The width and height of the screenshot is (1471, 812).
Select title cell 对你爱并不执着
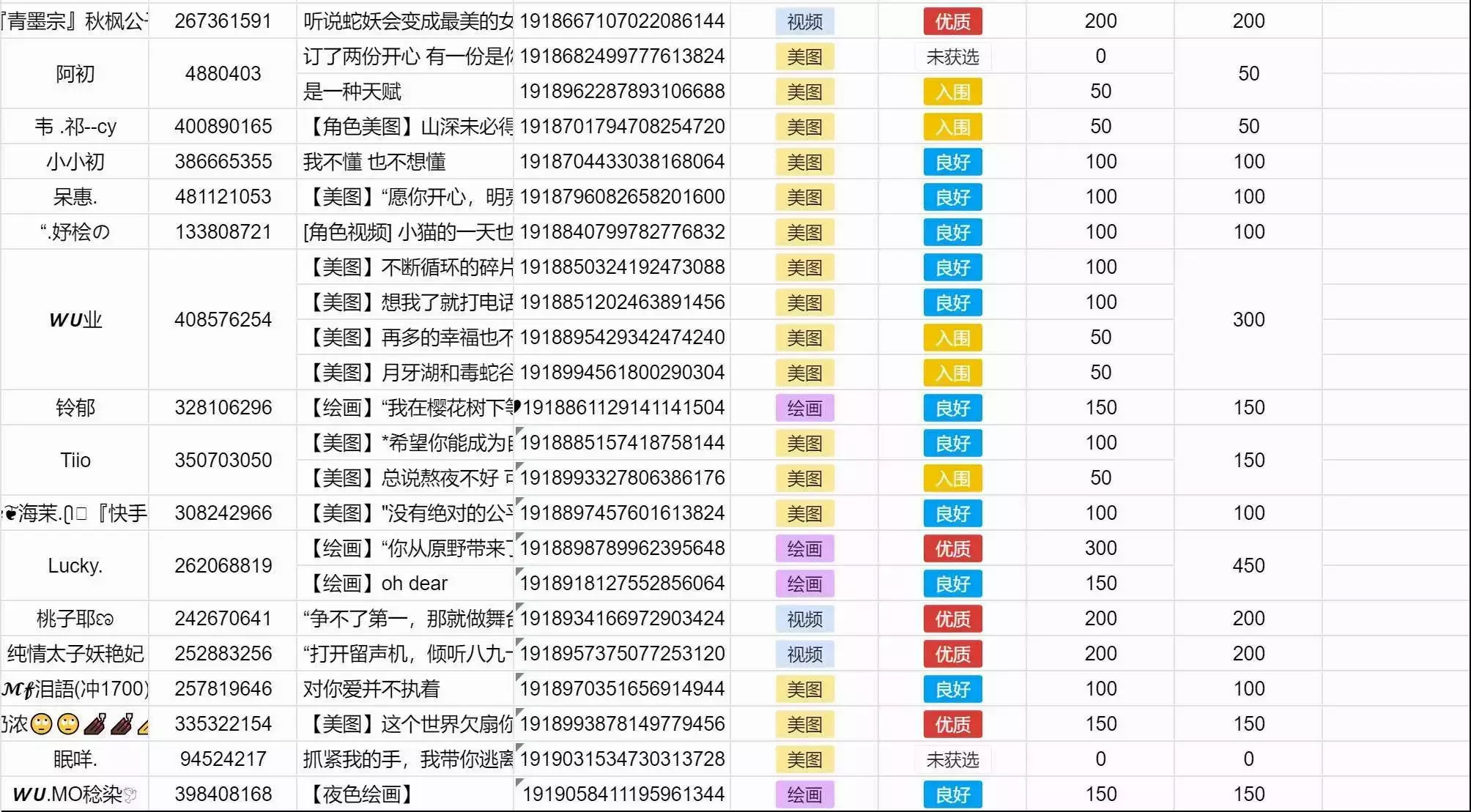pos(404,689)
